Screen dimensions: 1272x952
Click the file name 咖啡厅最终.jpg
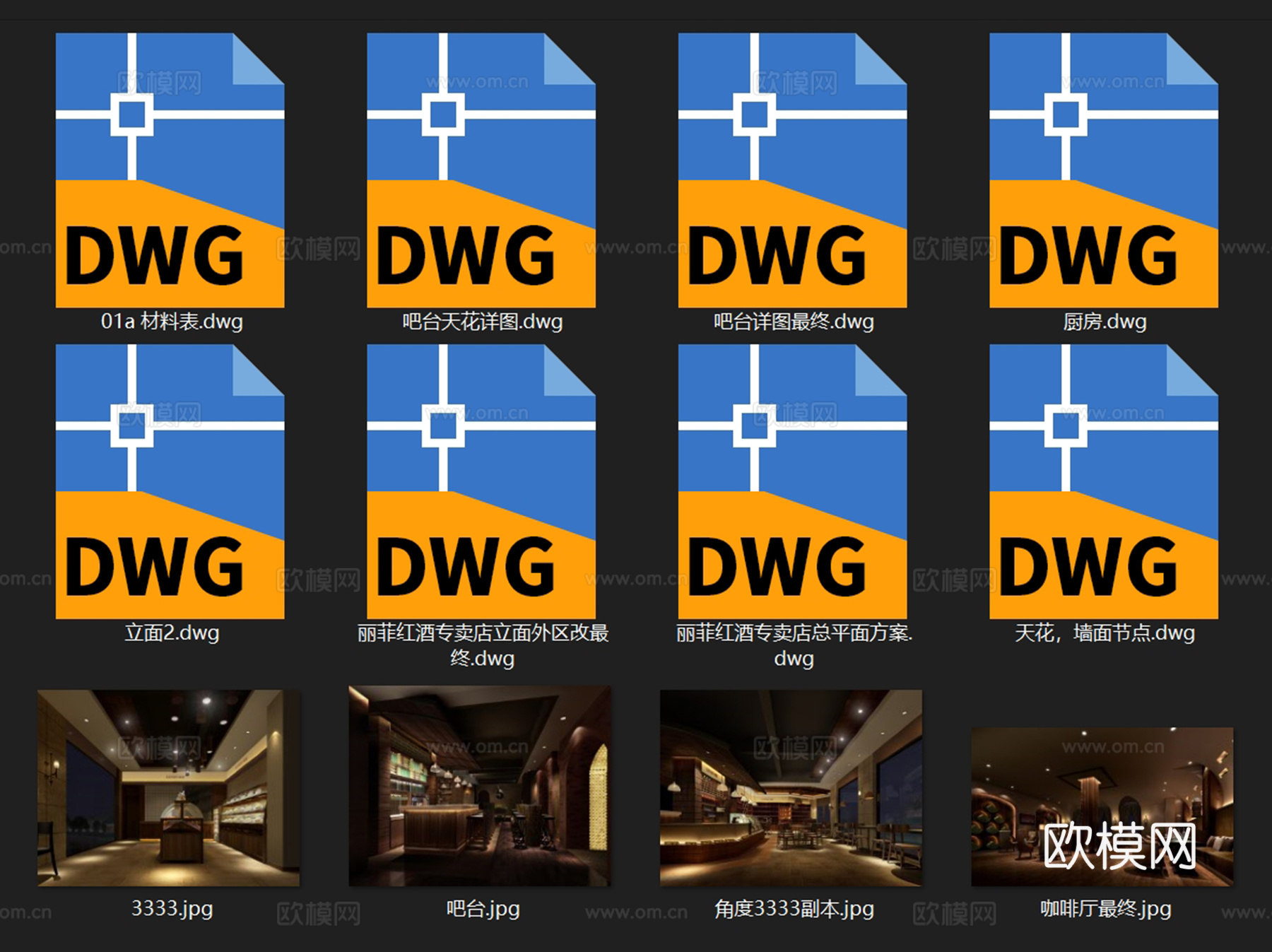[x=1105, y=908]
